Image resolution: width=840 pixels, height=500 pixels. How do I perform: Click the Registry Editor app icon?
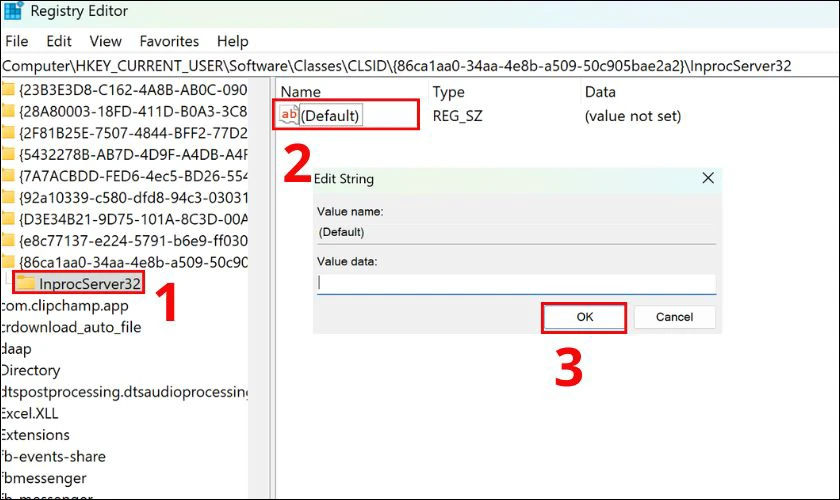13,10
